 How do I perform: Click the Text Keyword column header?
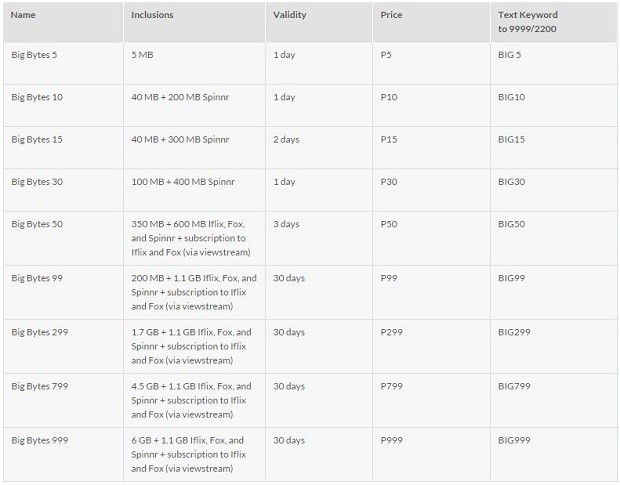coord(527,22)
